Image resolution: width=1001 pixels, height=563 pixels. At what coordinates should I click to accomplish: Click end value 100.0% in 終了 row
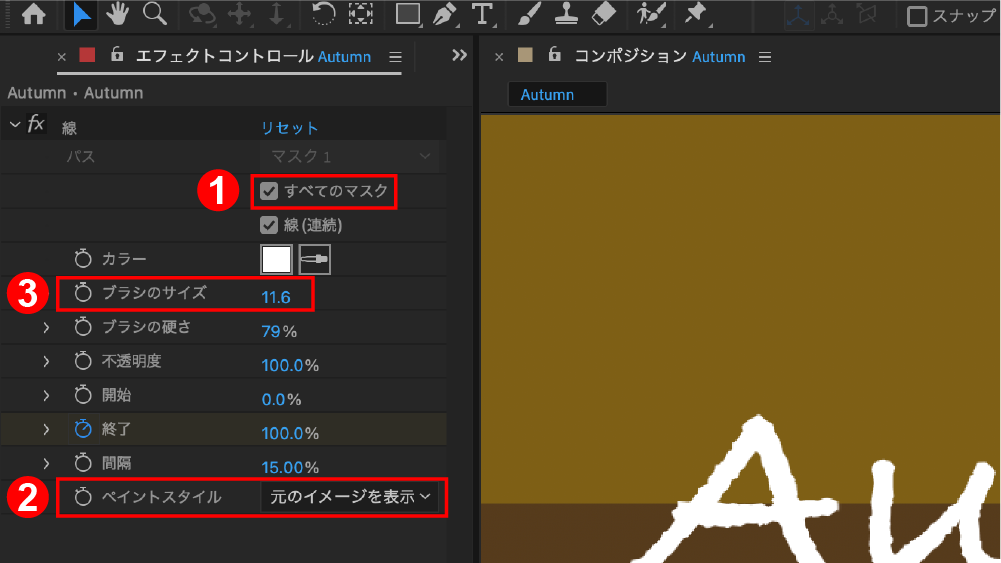coord(290,433)
